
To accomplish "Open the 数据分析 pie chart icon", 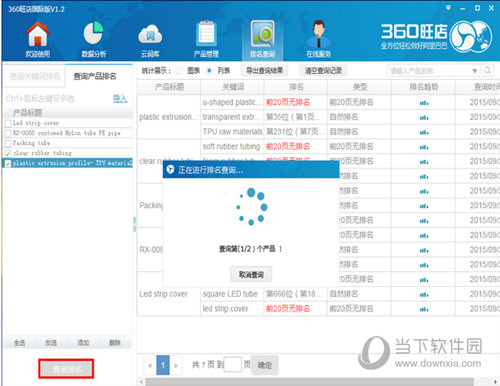I will tap(94, 39).
